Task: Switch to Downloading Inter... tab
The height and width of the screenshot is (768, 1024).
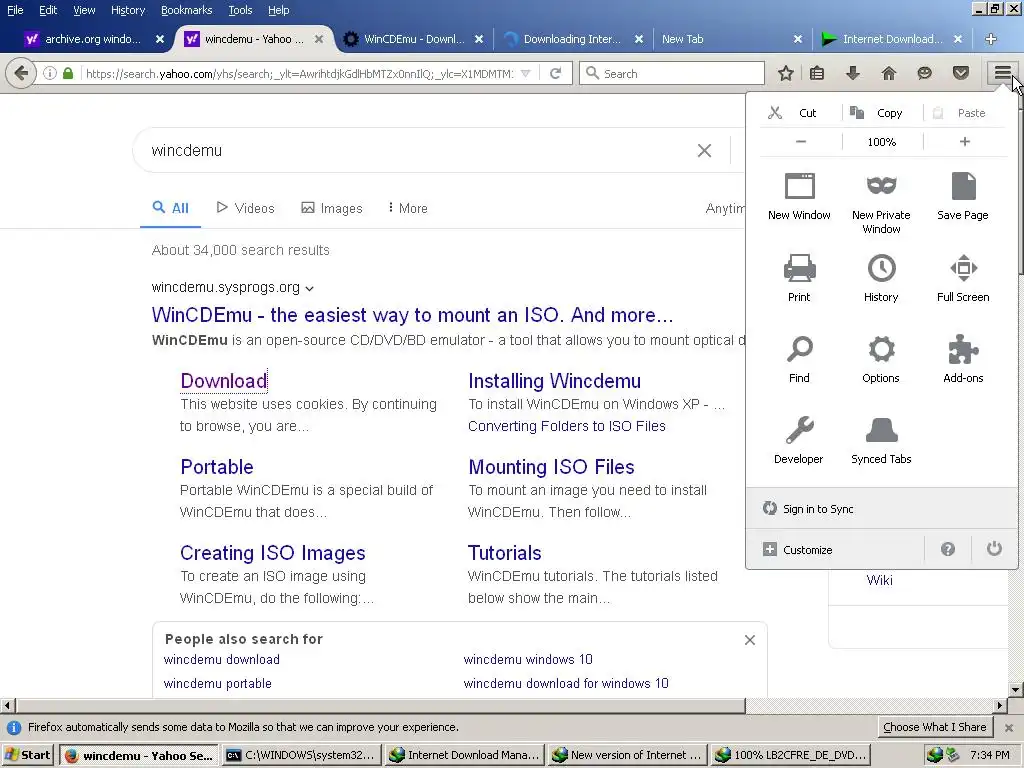Action: [x=573, y=39]
